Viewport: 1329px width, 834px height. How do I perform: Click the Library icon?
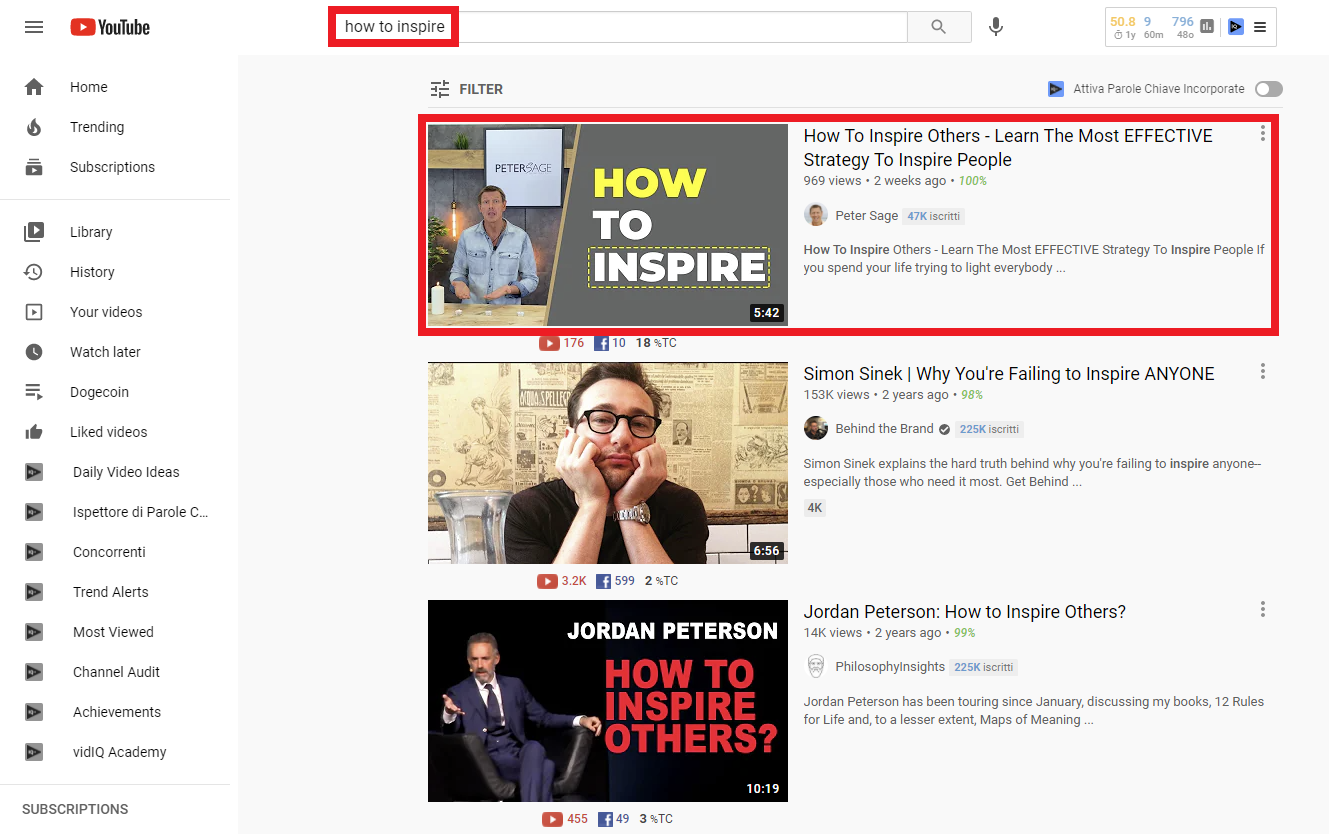[34, 232]
